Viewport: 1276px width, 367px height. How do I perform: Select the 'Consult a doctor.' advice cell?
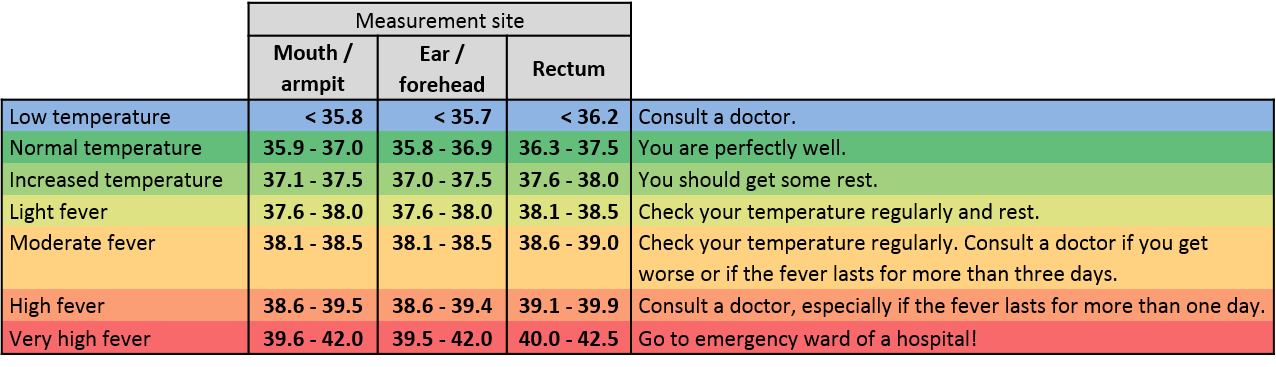(x=953, y=117)
